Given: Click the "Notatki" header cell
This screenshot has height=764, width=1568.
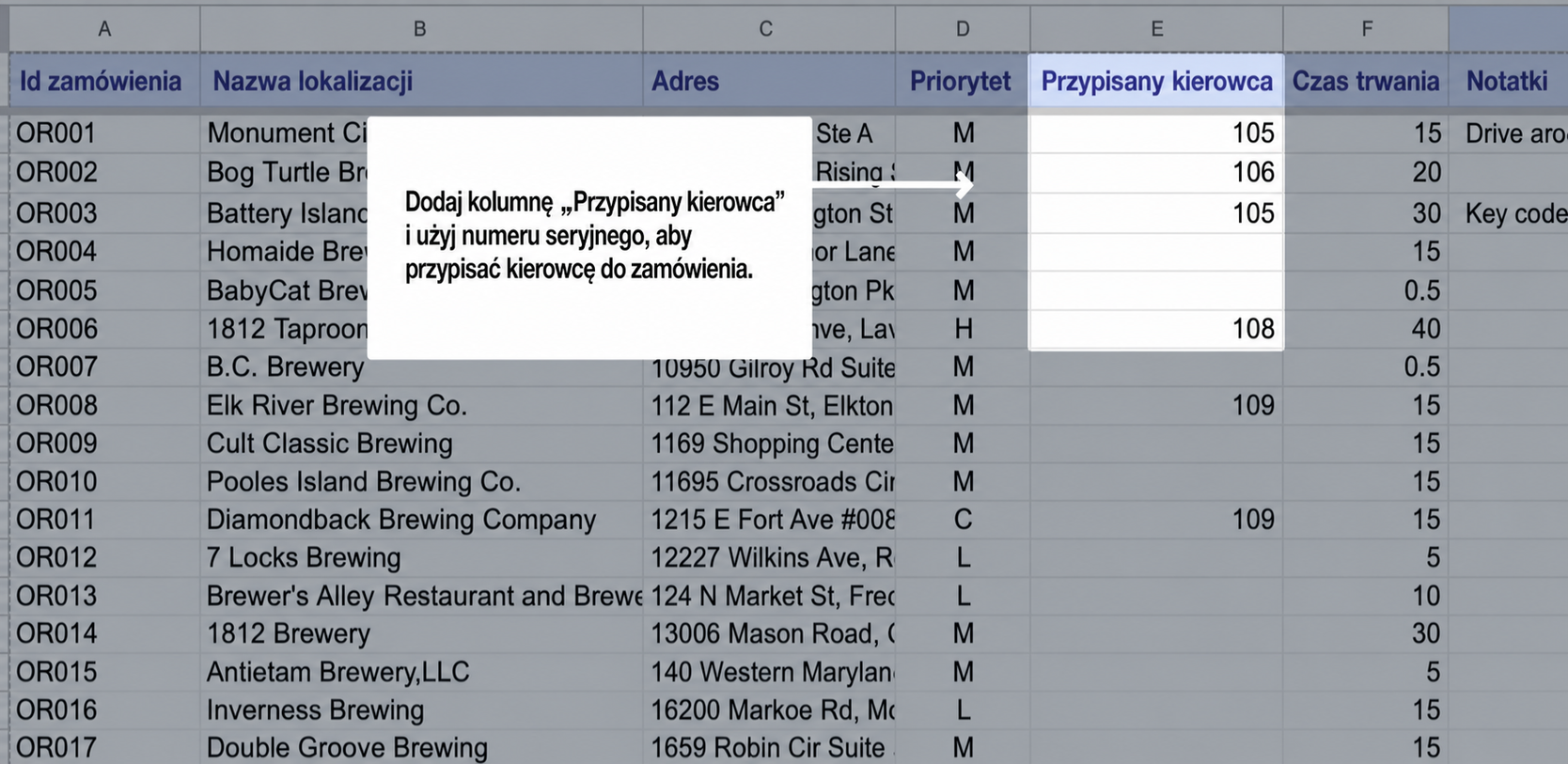Looking at the screenshot, I should click(1508, 82).
